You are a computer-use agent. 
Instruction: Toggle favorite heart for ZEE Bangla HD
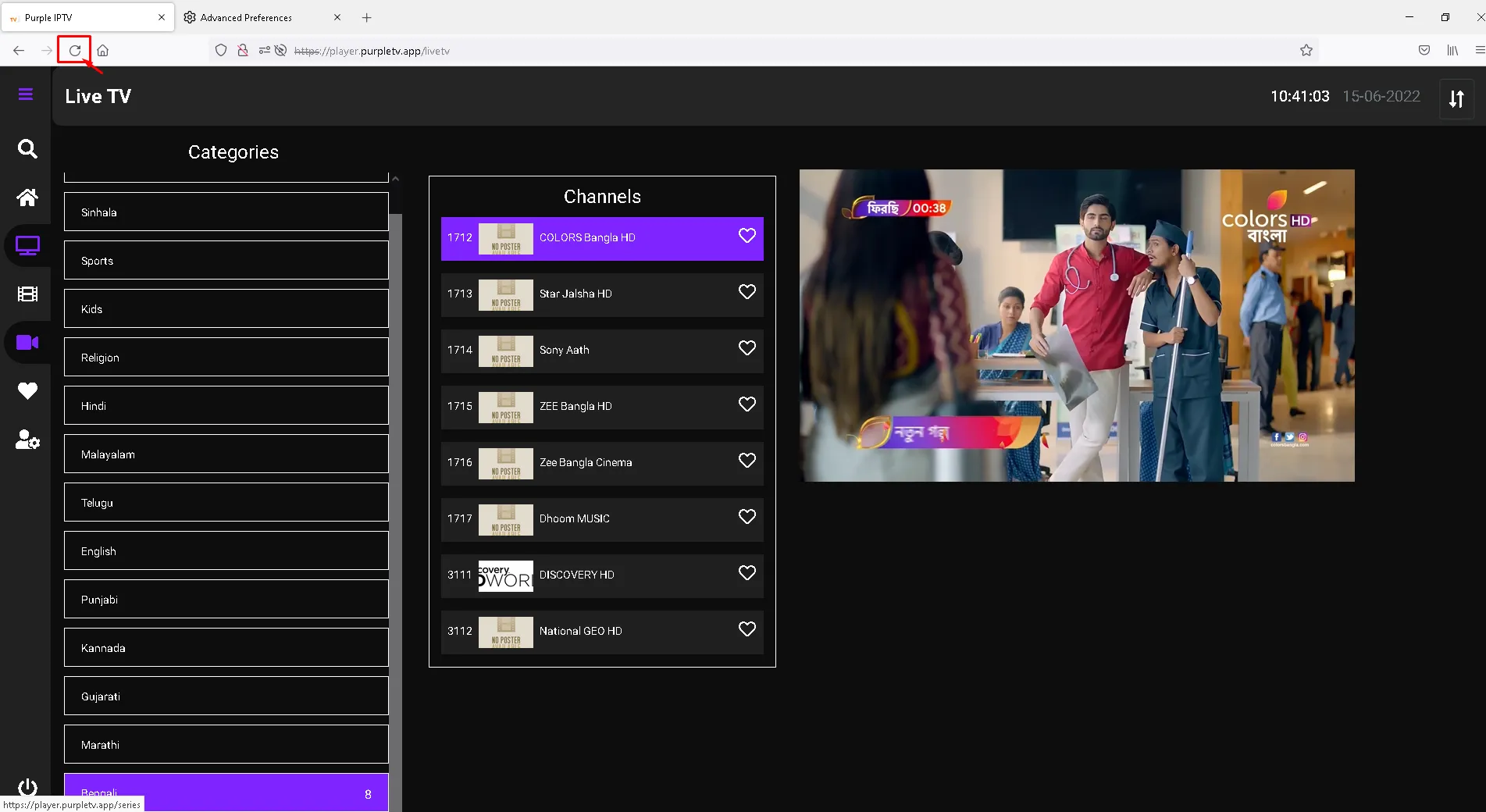click(747, 404)
